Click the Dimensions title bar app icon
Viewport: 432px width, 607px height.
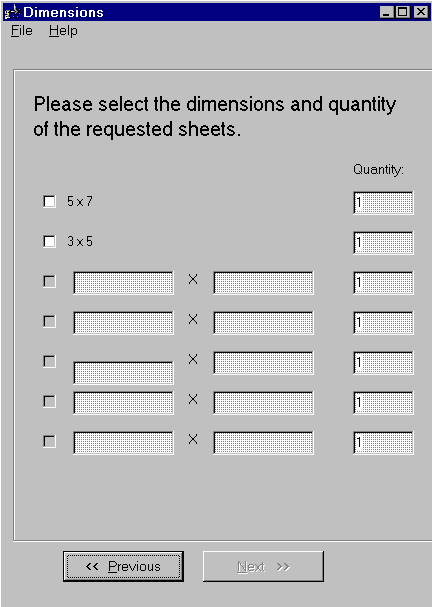[11, 12]
